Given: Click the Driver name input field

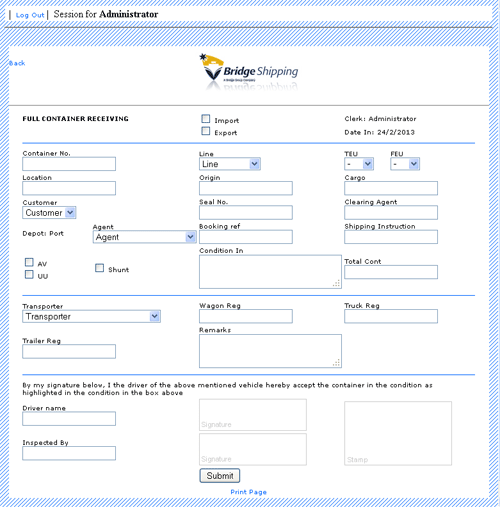Looking at the screenshot, I should (69, 419).
